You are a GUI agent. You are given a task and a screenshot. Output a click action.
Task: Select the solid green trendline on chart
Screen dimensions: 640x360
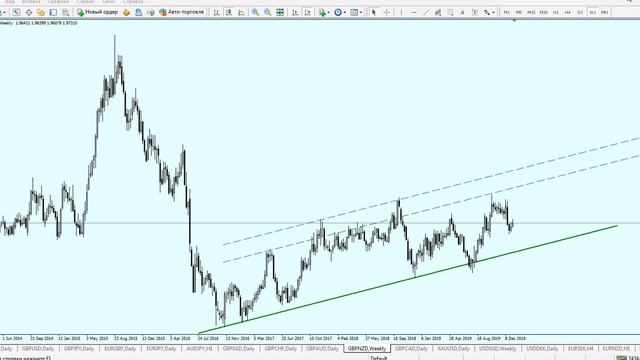(x=408, y=279)
